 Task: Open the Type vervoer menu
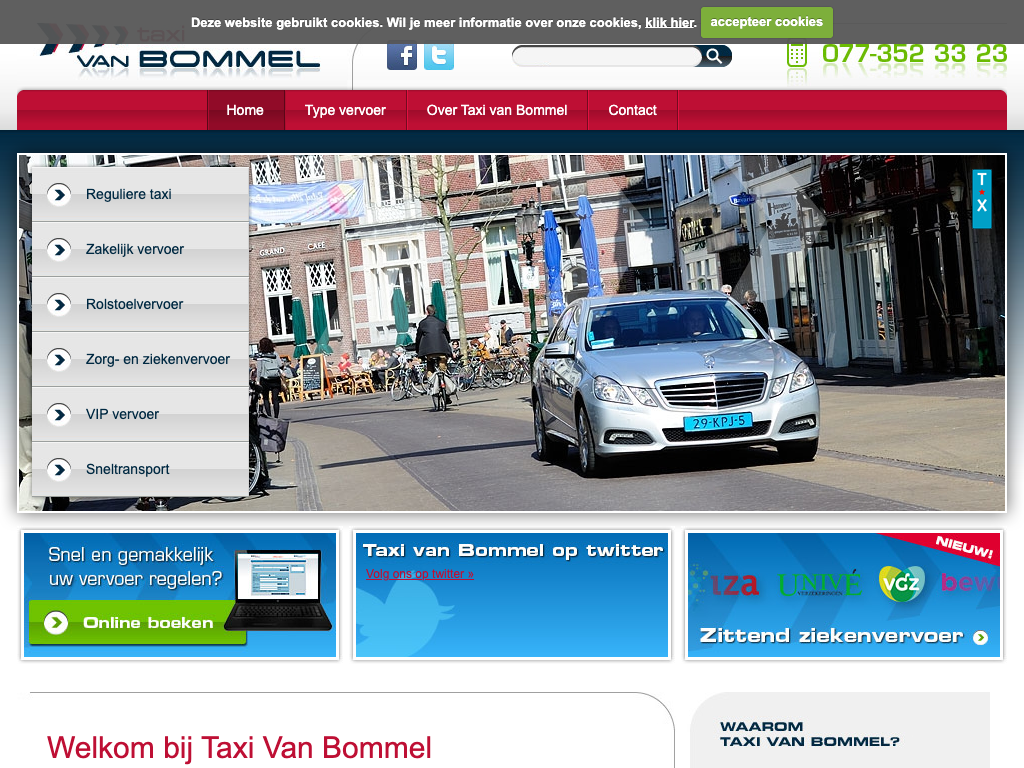345,110
